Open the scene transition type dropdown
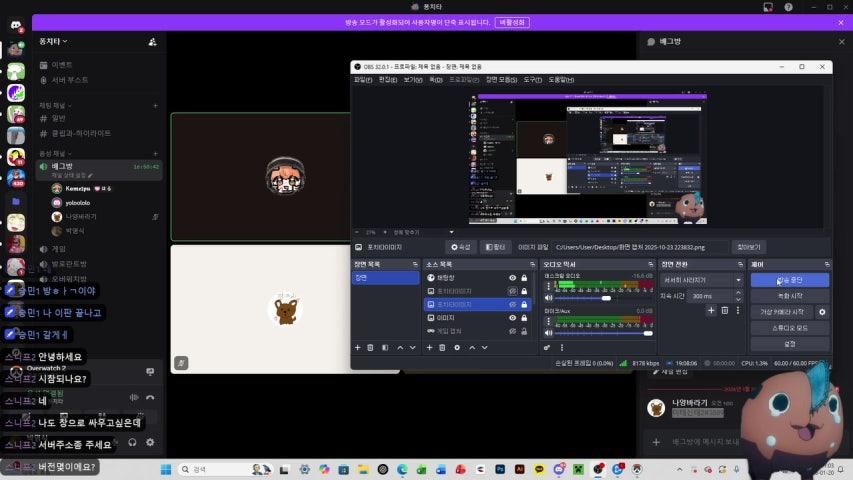Screen dimensions: 853x480 click(698, 280)
